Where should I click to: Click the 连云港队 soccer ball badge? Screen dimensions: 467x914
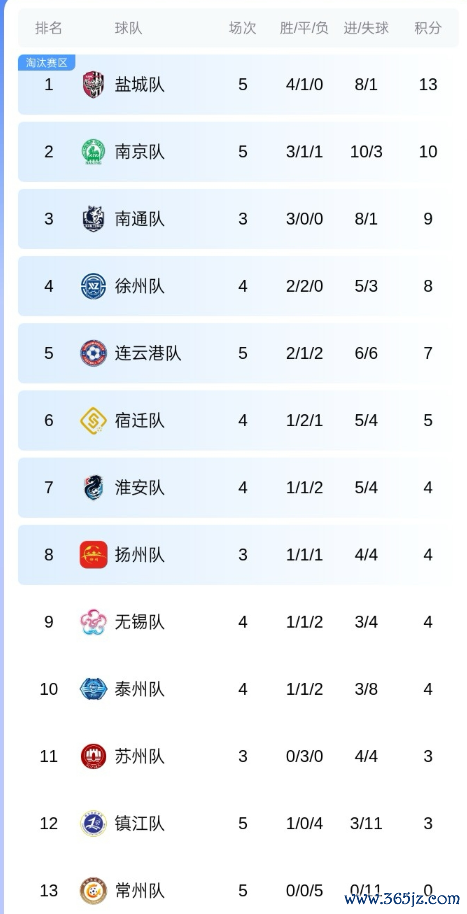[93, 353]
